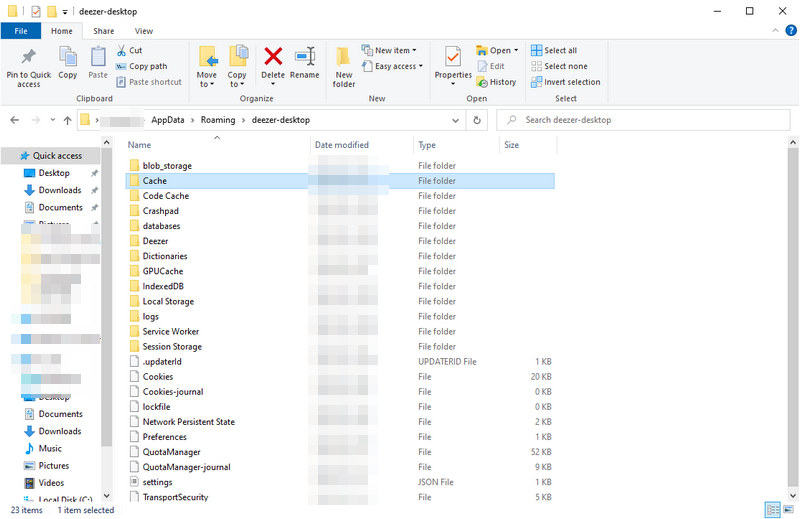
Task: Click the Copy ribbon button
Action: [x=67, y=63]
